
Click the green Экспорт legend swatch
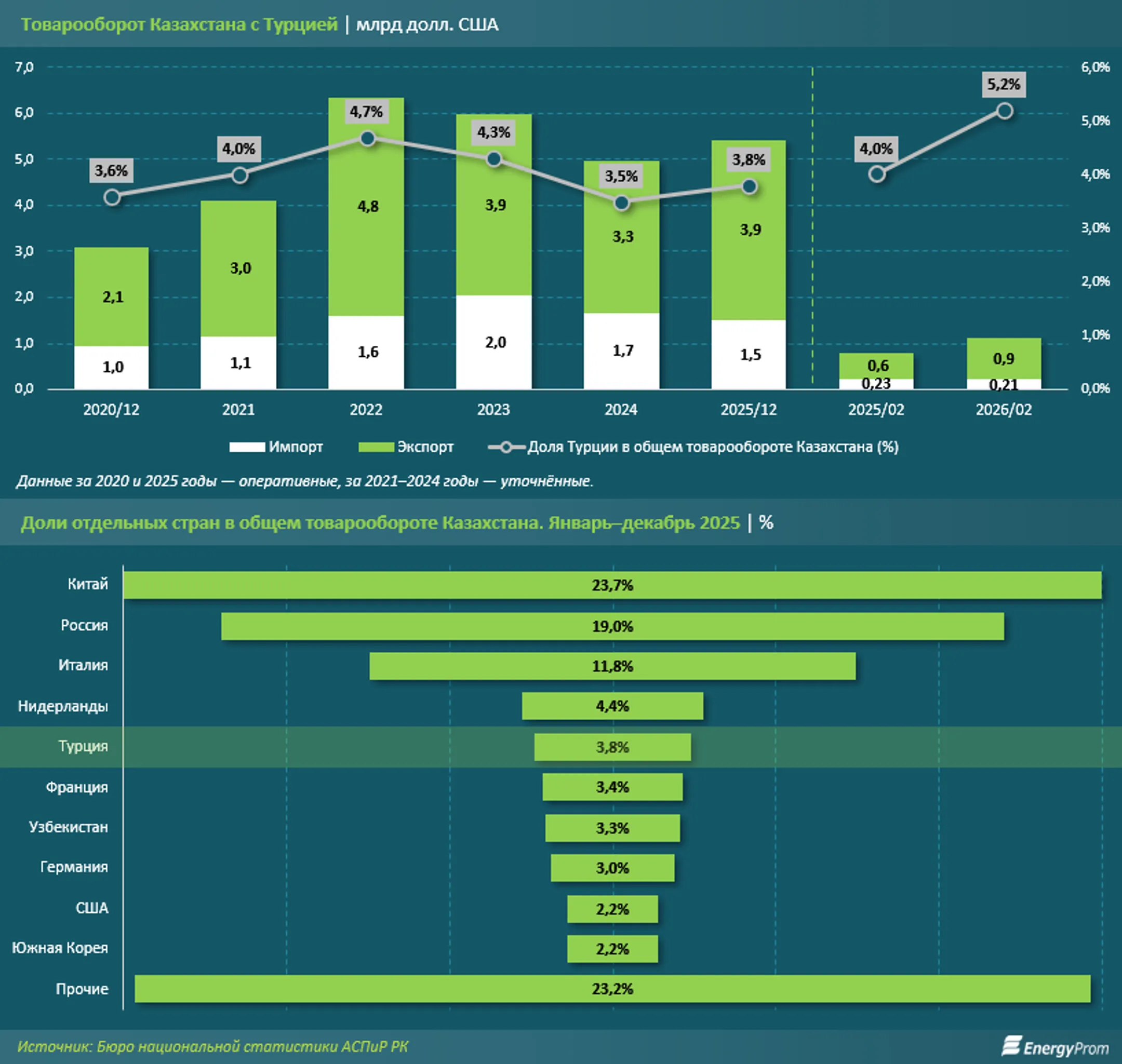376,447
